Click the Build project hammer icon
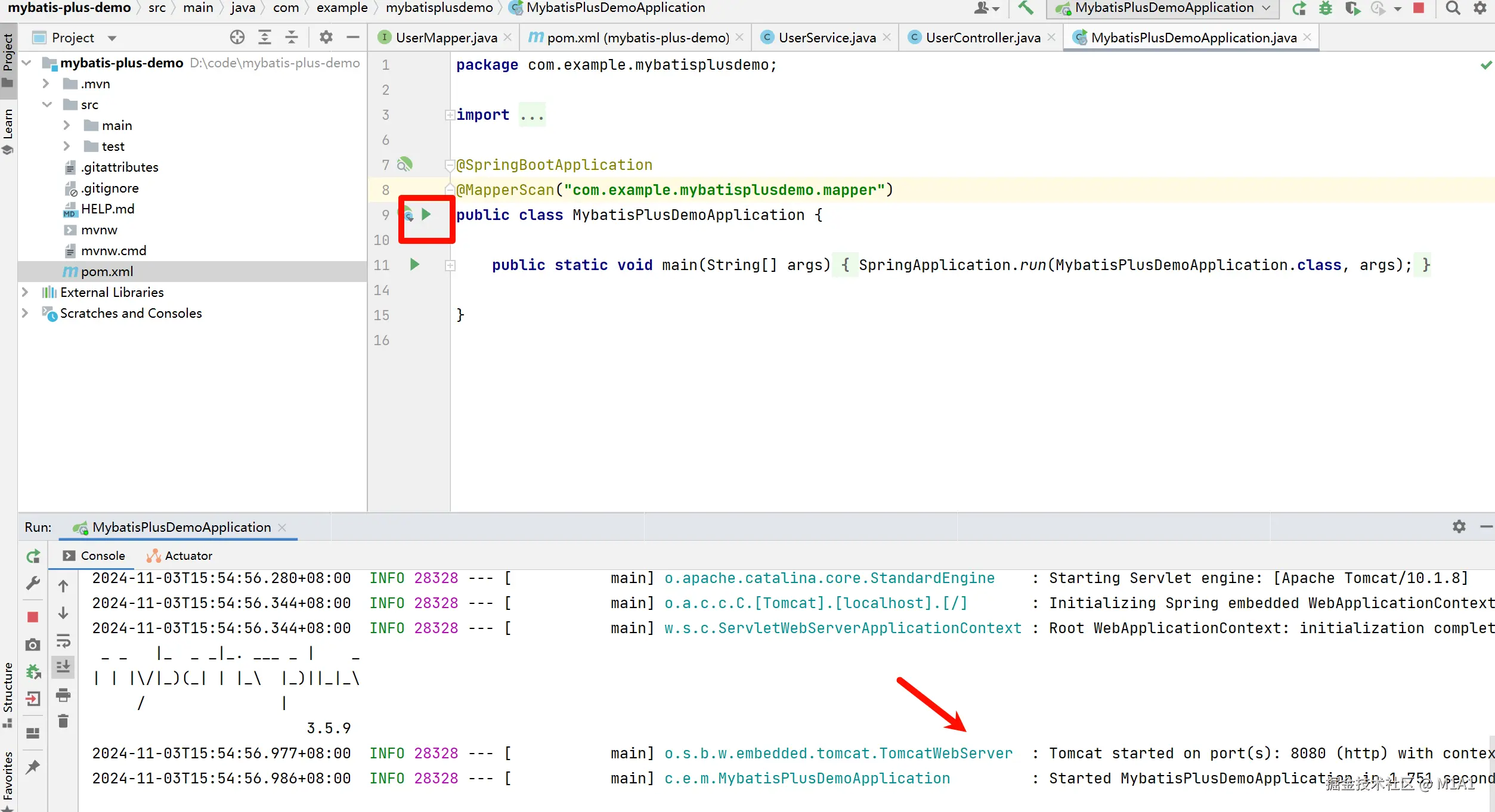Viewport: 1495px width, 812px height. click(x=1025, y=8)
